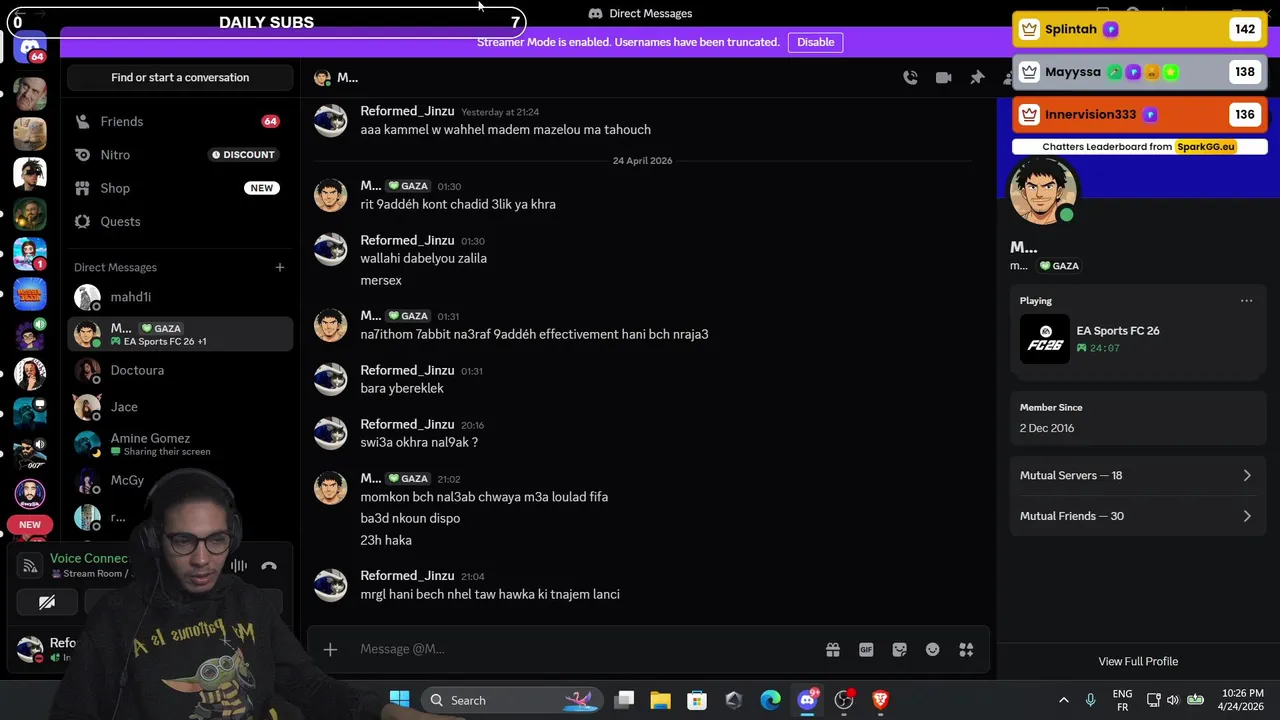This screenshot has height=720, width=1280.
Task: Open the apps launcher icon in message bar
Action: point(966,649)
